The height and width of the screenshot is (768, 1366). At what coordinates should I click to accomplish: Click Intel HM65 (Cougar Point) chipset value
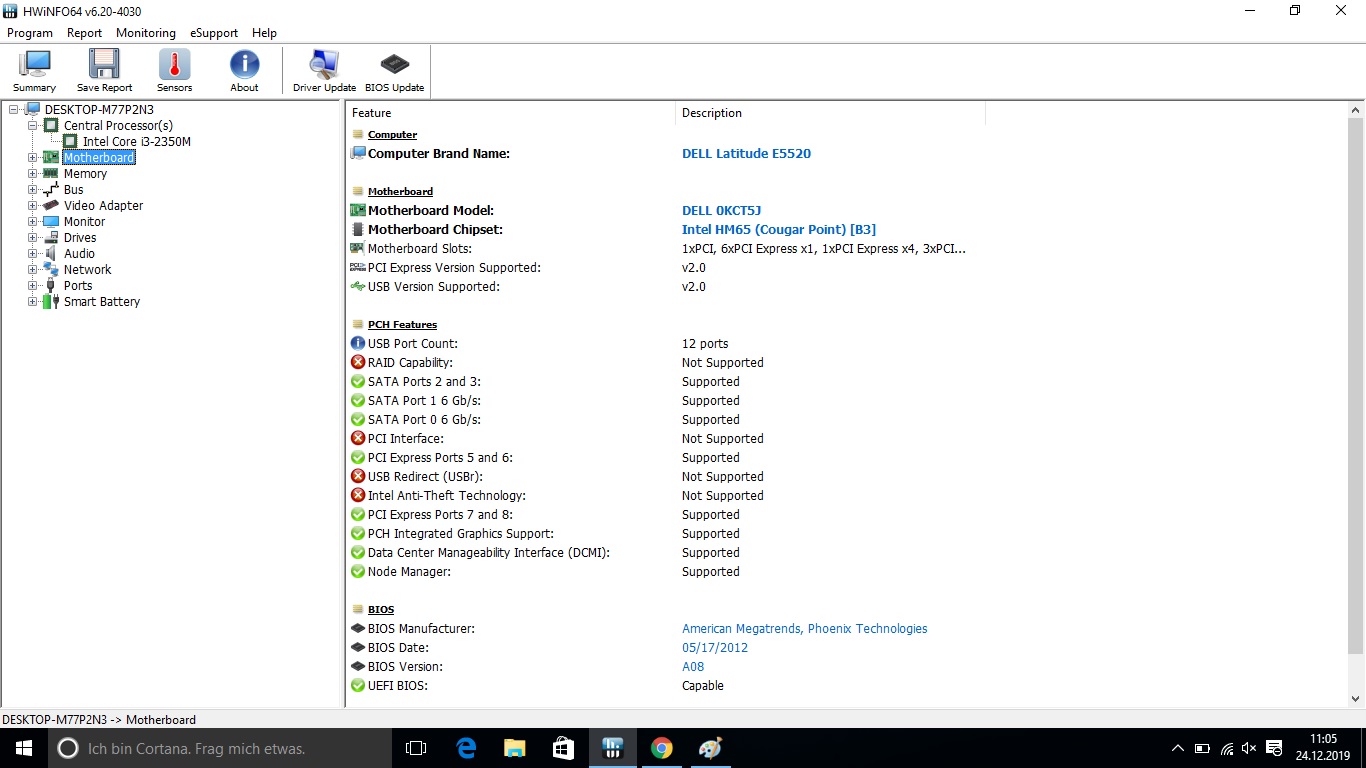[779, 230]
